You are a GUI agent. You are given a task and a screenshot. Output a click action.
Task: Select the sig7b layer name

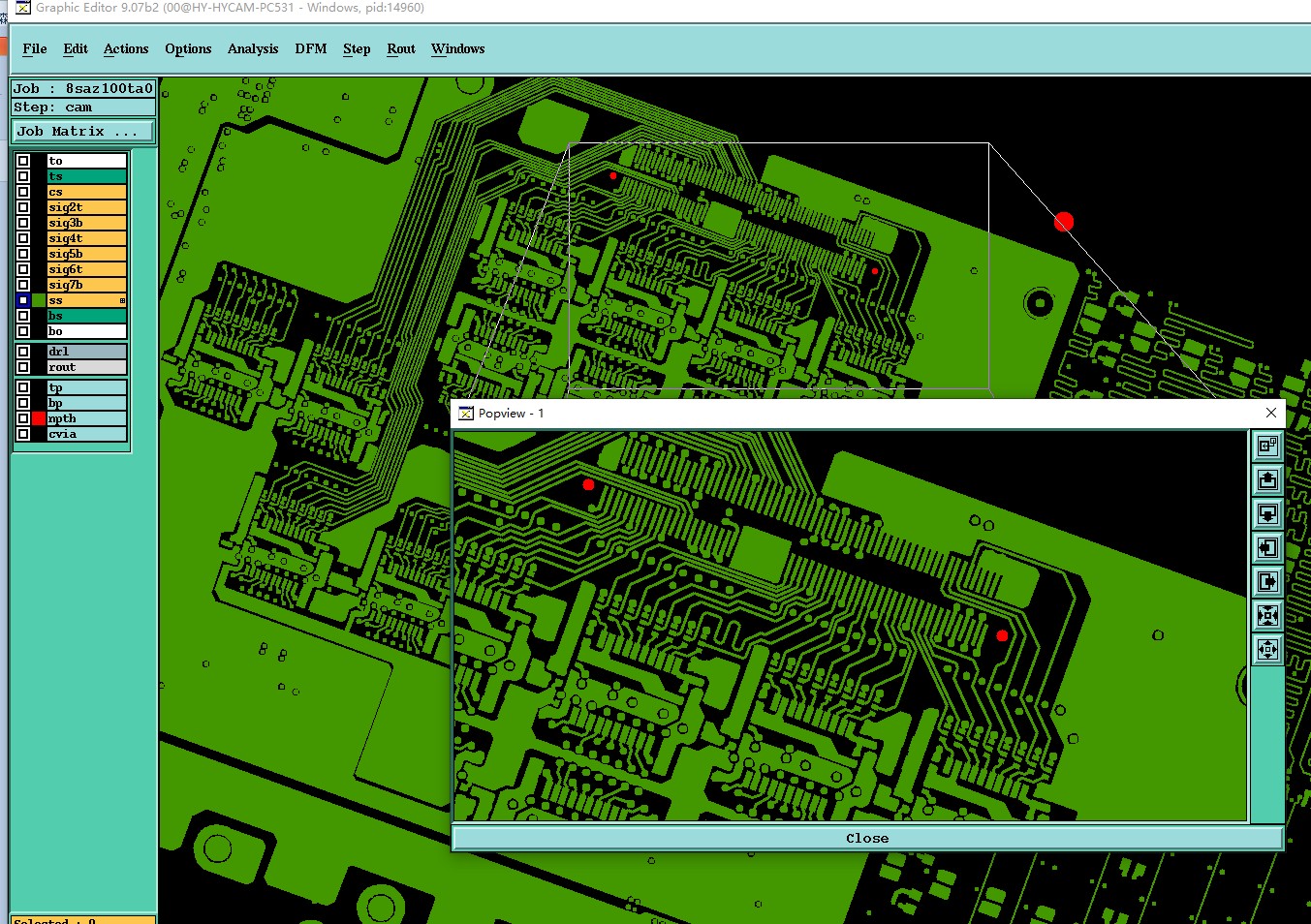[x=87, y=285]
